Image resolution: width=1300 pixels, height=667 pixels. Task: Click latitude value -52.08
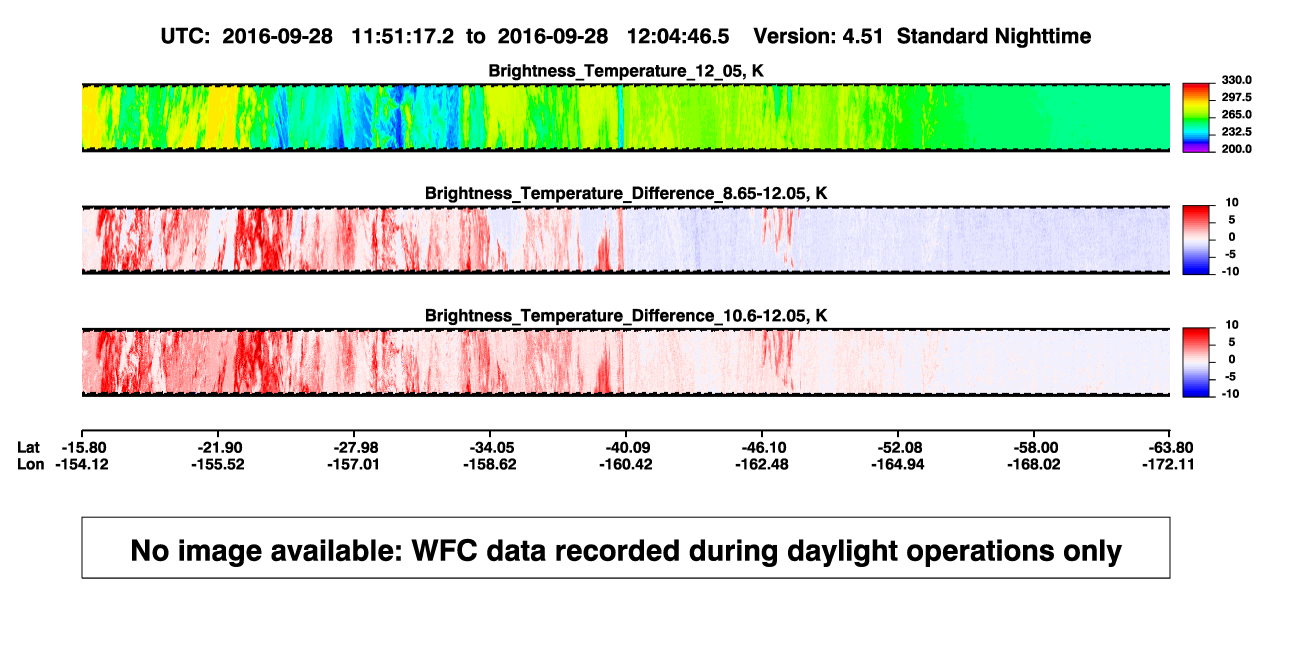pos(898,447)
